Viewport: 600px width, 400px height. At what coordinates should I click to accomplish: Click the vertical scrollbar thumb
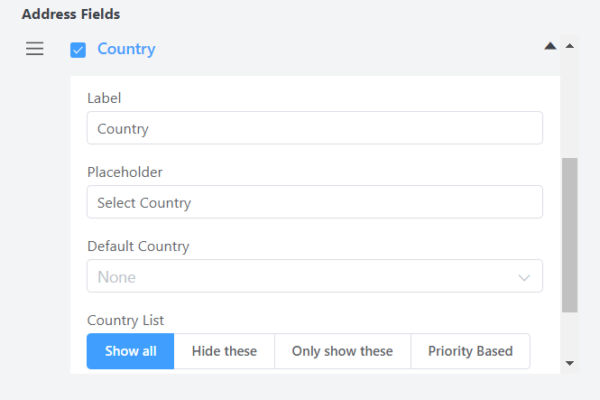pos(570,235)
